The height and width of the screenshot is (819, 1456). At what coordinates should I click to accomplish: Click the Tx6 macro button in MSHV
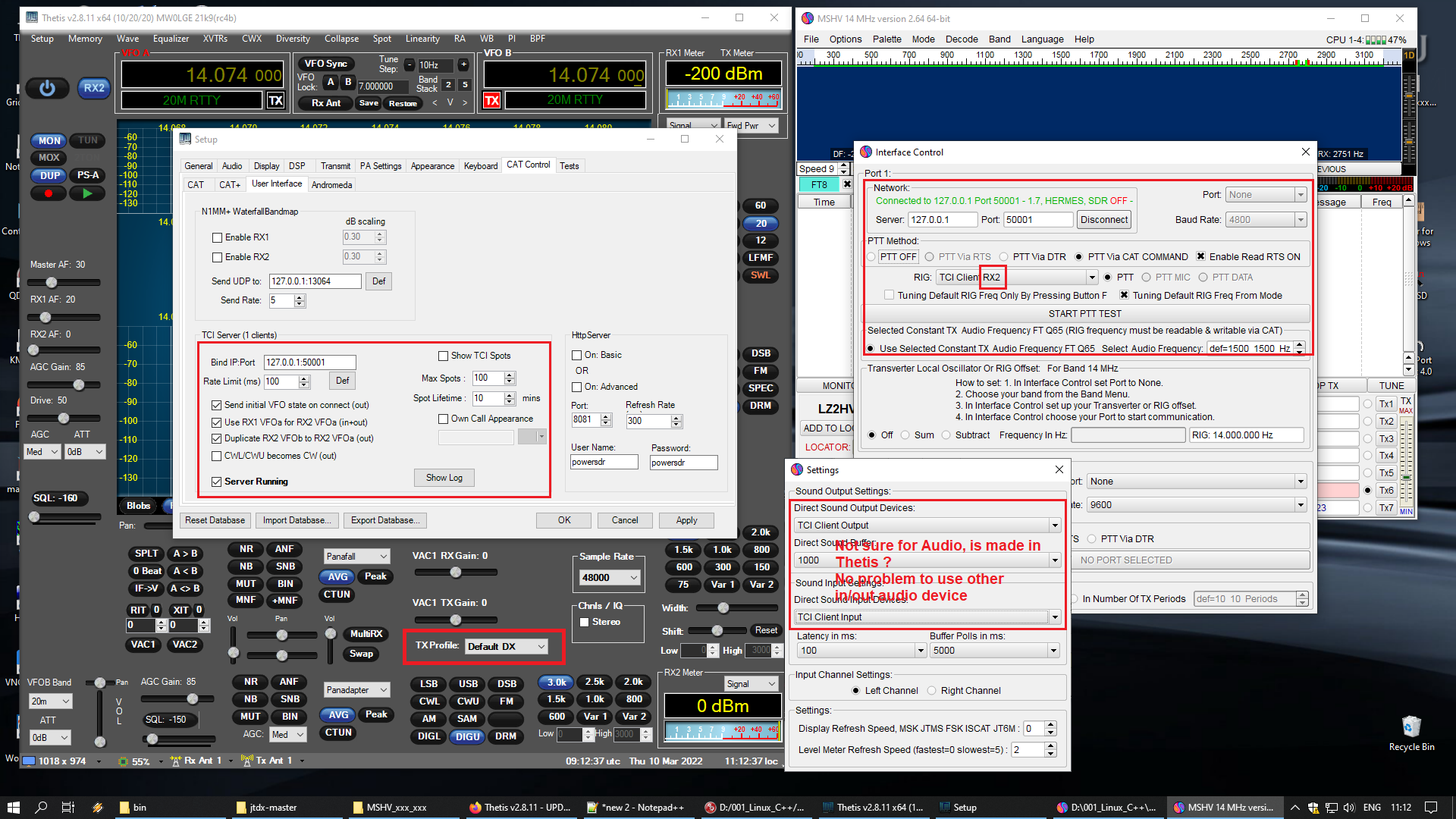pos(1386,490)
